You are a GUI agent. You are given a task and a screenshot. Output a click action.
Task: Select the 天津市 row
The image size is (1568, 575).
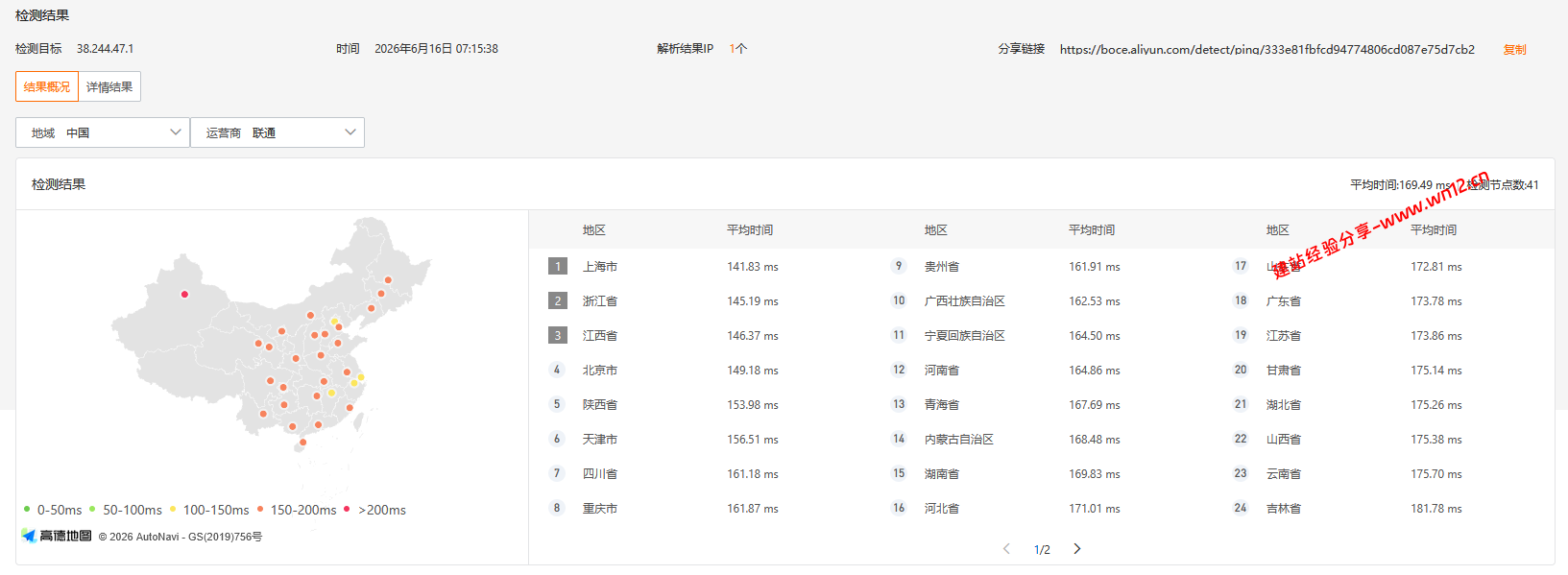coord(699,439)
